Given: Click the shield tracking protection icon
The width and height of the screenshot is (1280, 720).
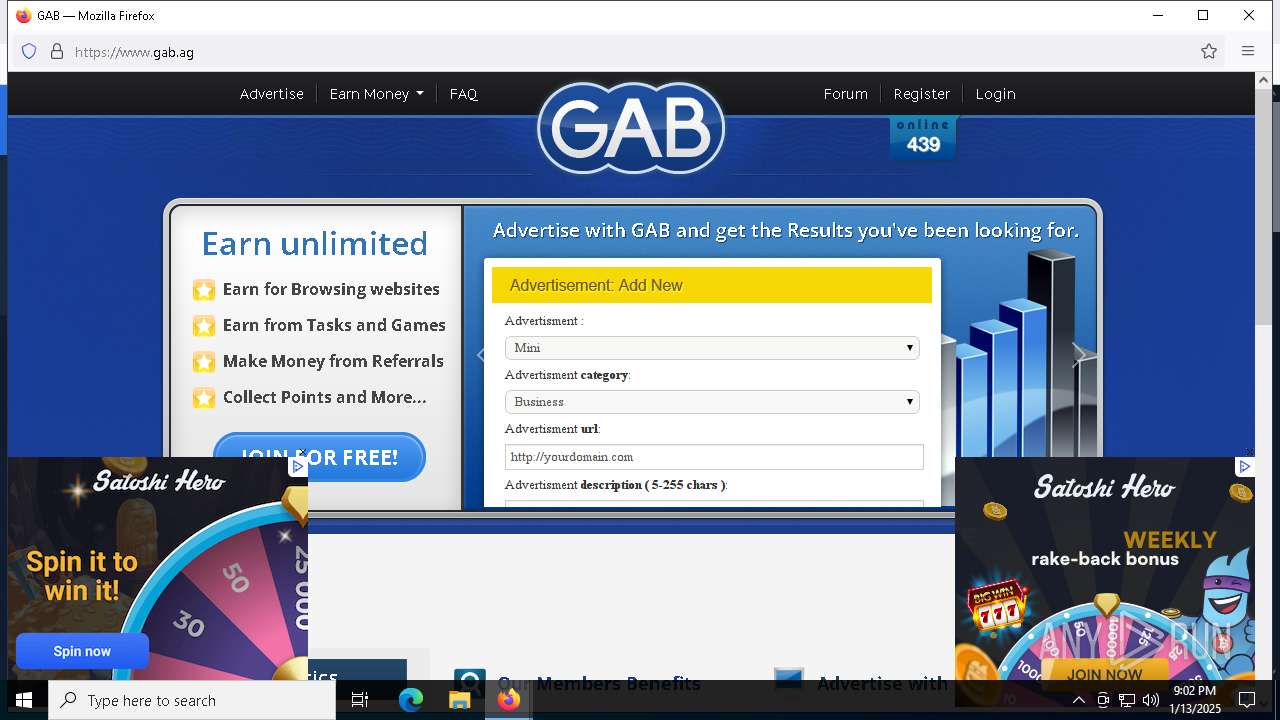Looking at the screenshot, I should pyautogui.click(x=29, y=51).
